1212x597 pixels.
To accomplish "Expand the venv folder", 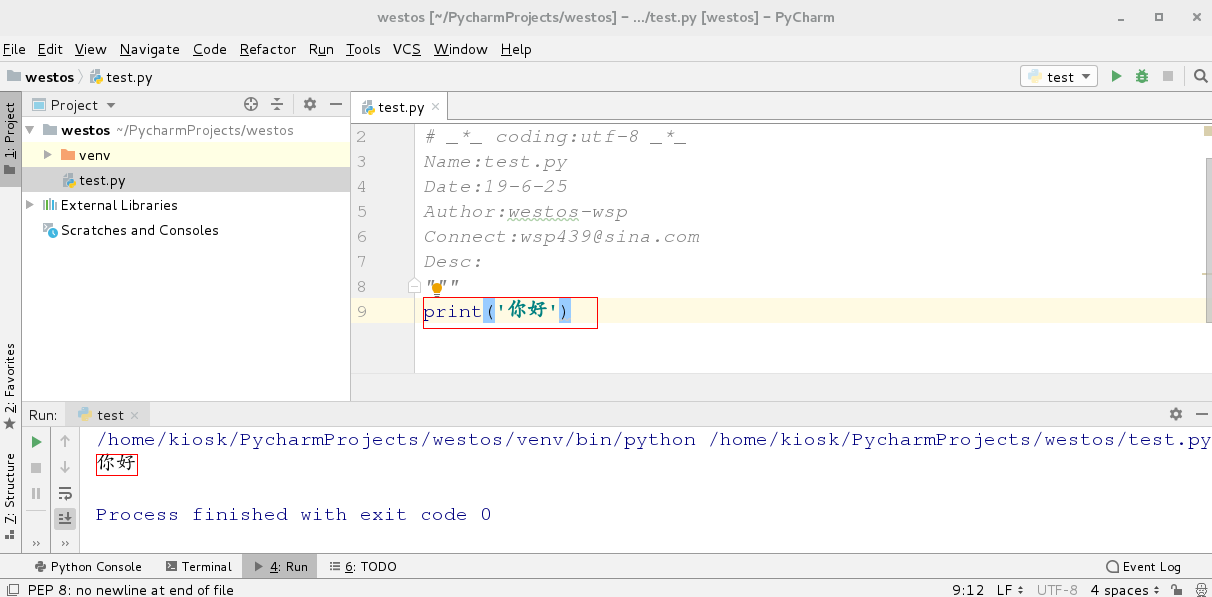I will click(47, 155).
